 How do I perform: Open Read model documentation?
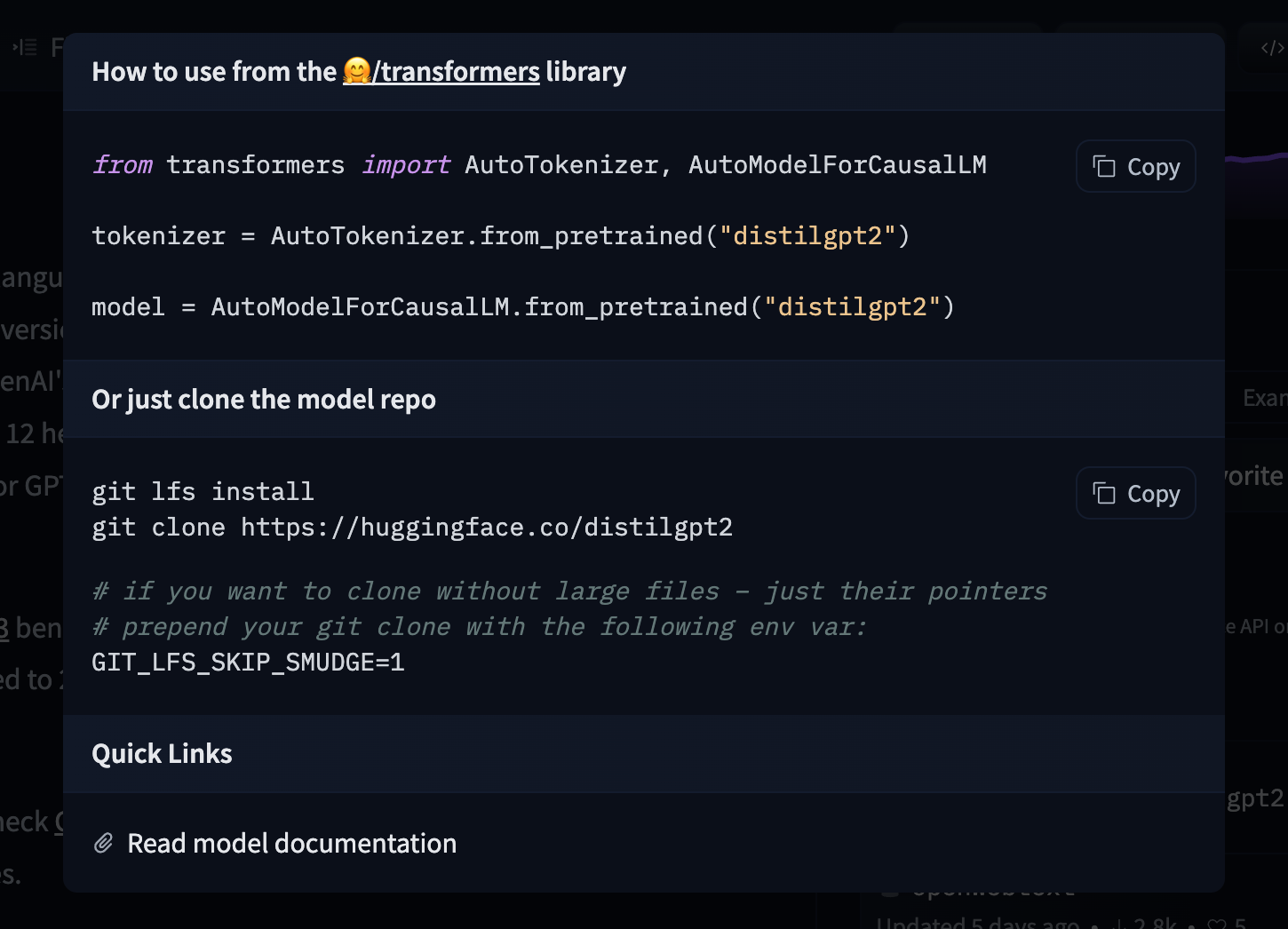tap(291, 843)
